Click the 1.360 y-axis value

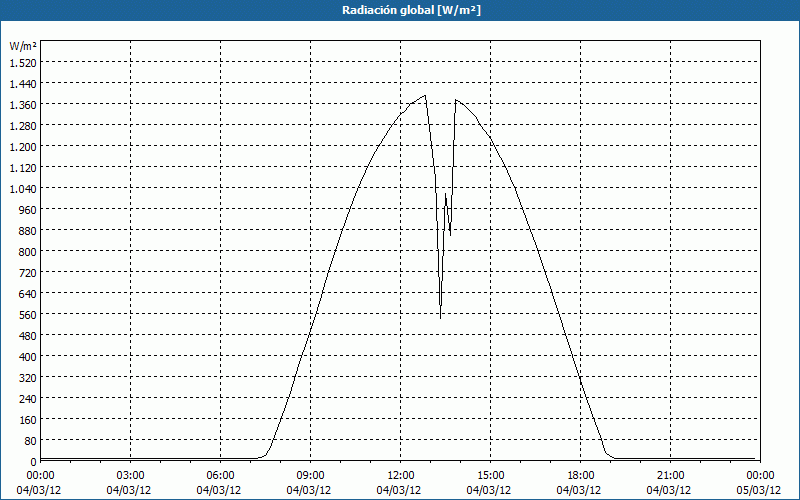click(23, 105)
